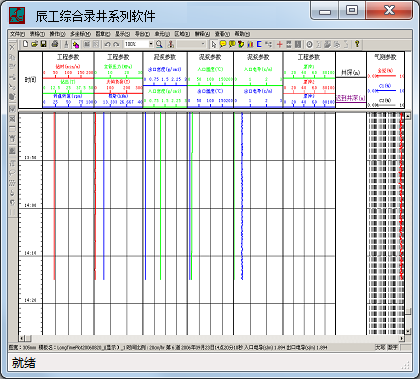Open a file with the folder icon
Screen dimensions: 420x380
pos(34,44)
